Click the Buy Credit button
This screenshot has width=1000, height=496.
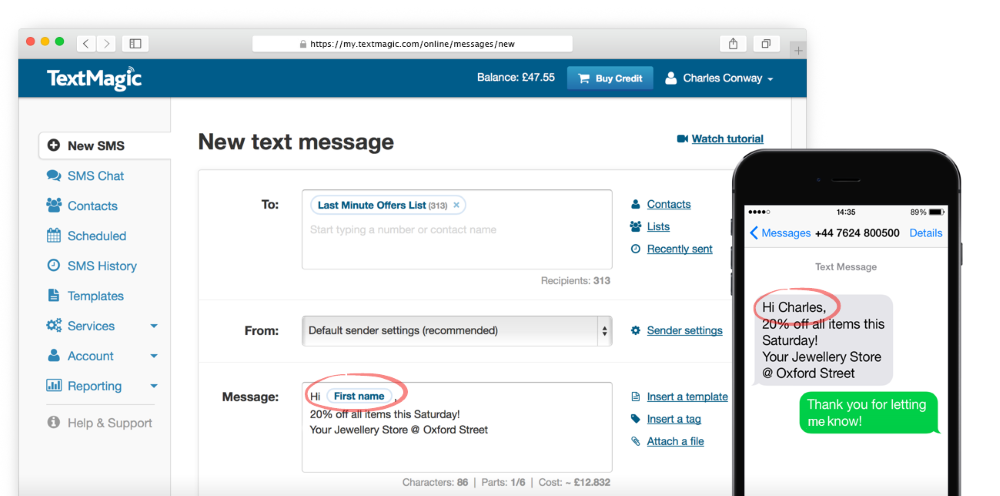click(610, 78)
